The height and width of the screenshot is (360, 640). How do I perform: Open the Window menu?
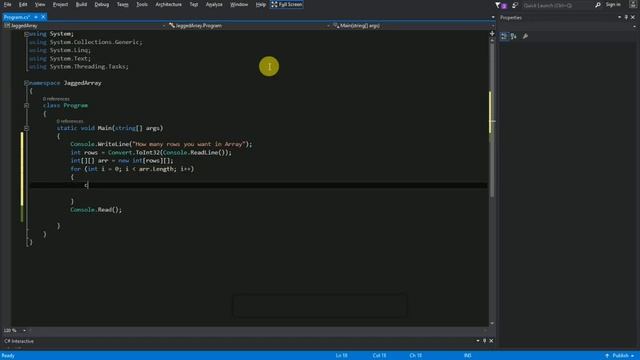[239, 4]
